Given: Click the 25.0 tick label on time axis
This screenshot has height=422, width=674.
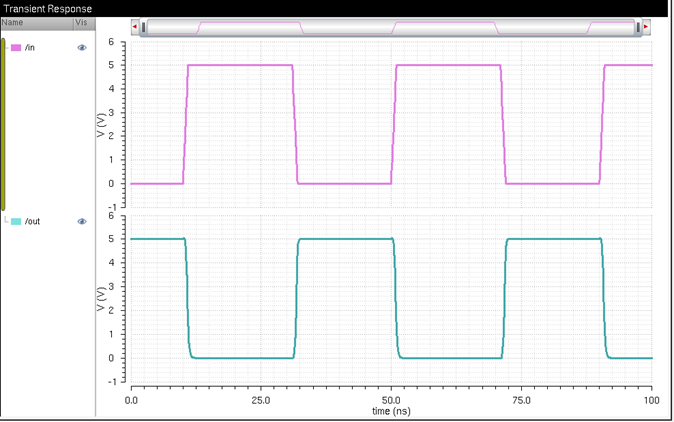Looking at the screenshot, I should (261, 400).
